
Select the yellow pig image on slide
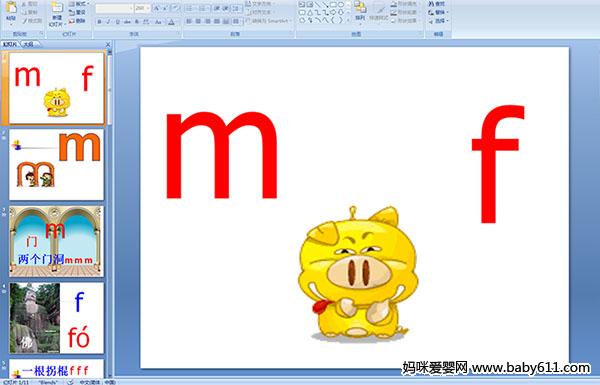358,274
